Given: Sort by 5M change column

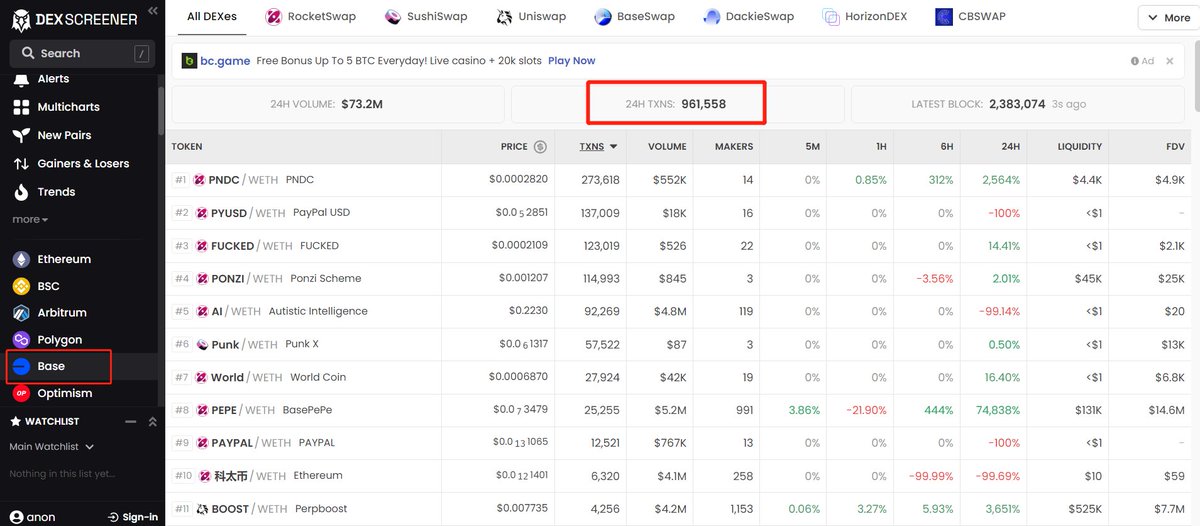Looking at the screenshot, I should pos(812,146).
